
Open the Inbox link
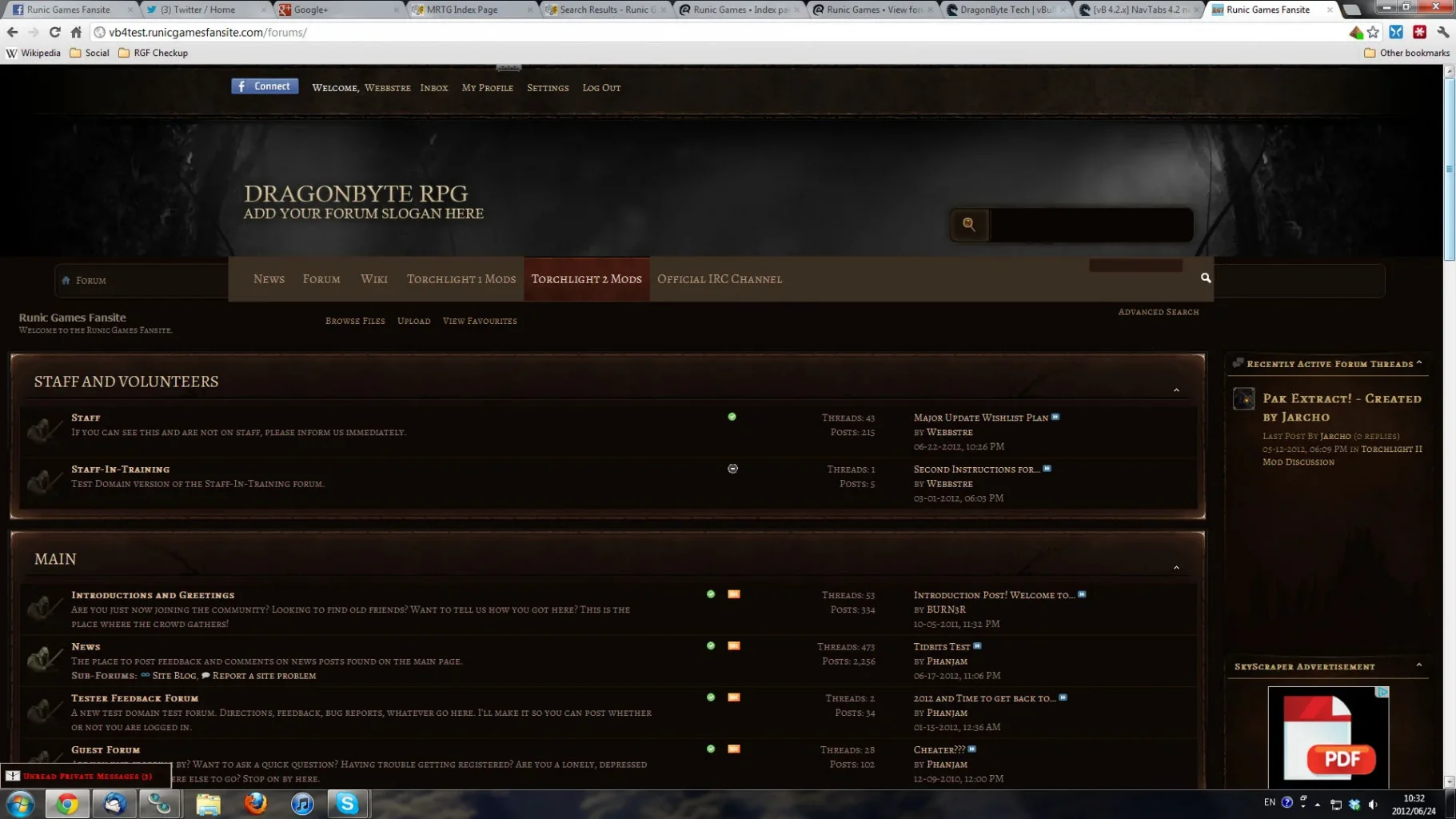[434, 88]
